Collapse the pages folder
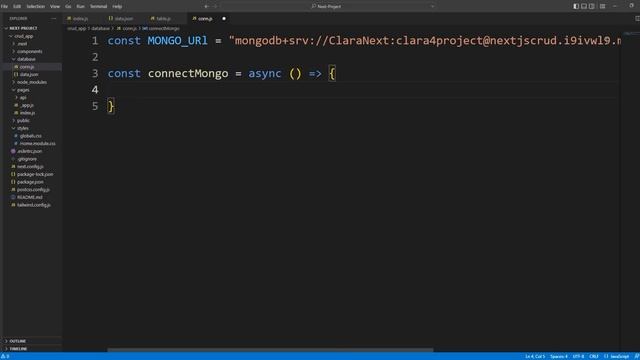This screenshot has height=360, width=640. [x=23, y=90]
